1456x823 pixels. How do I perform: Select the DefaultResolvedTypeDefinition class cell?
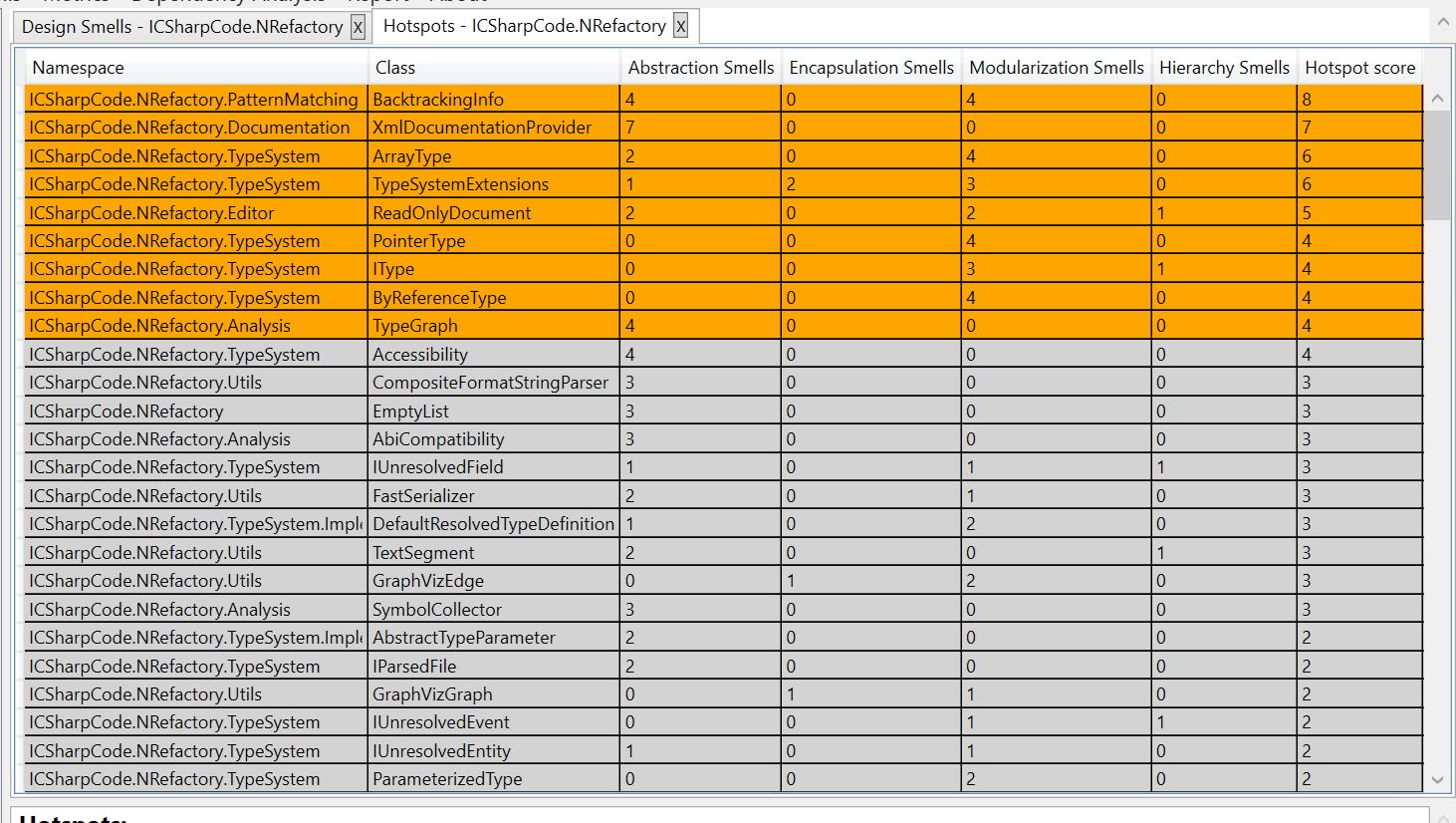click(x=494, y=524)
